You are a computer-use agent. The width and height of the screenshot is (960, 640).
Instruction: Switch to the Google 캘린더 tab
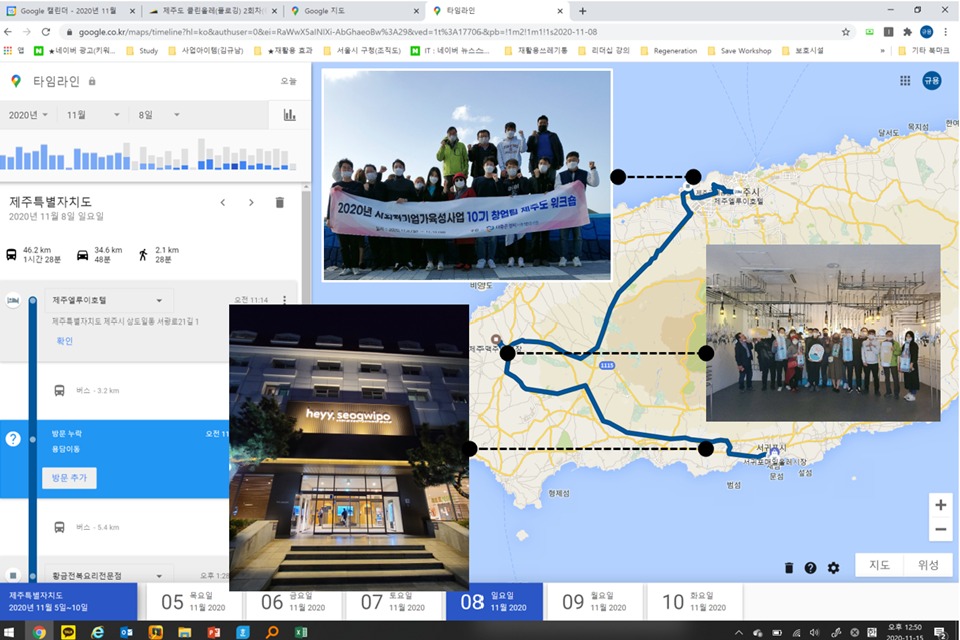[70, 11]
